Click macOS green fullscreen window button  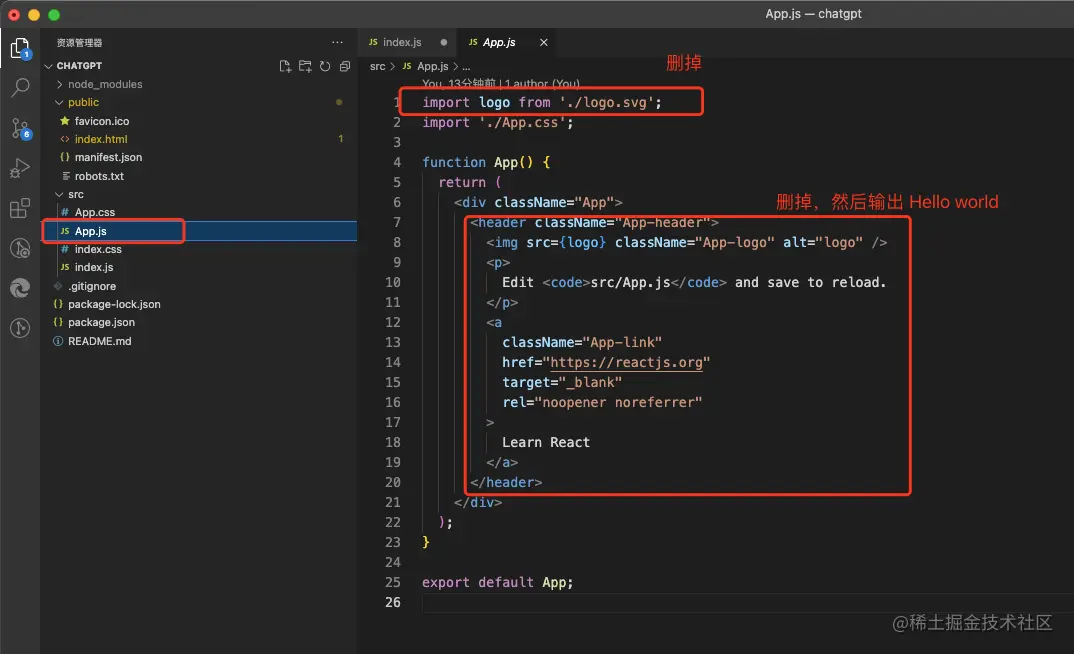[x=54, y=14]
